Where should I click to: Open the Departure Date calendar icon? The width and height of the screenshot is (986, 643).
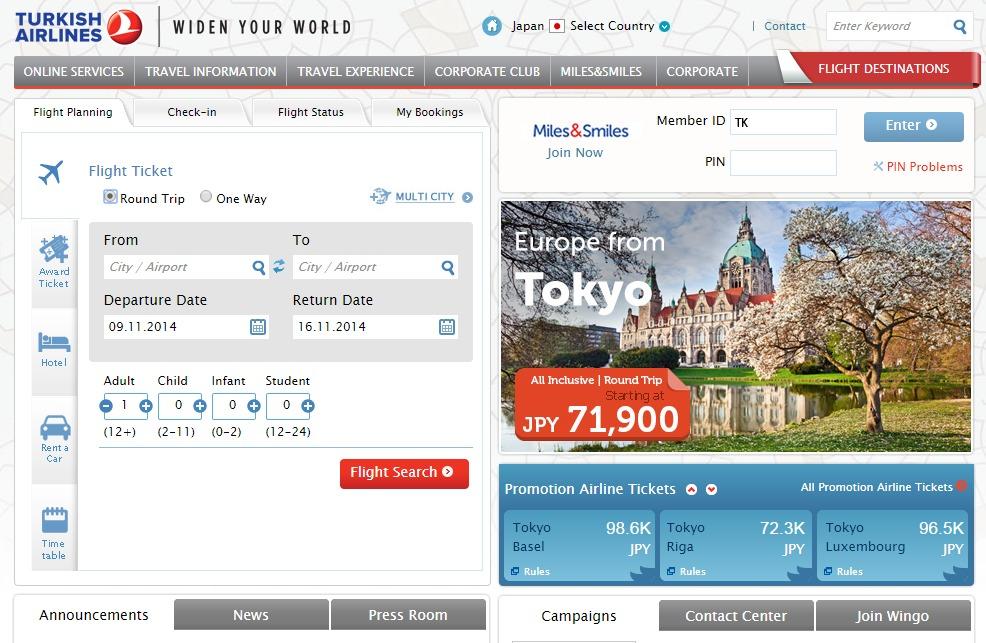tap(258, 327)
